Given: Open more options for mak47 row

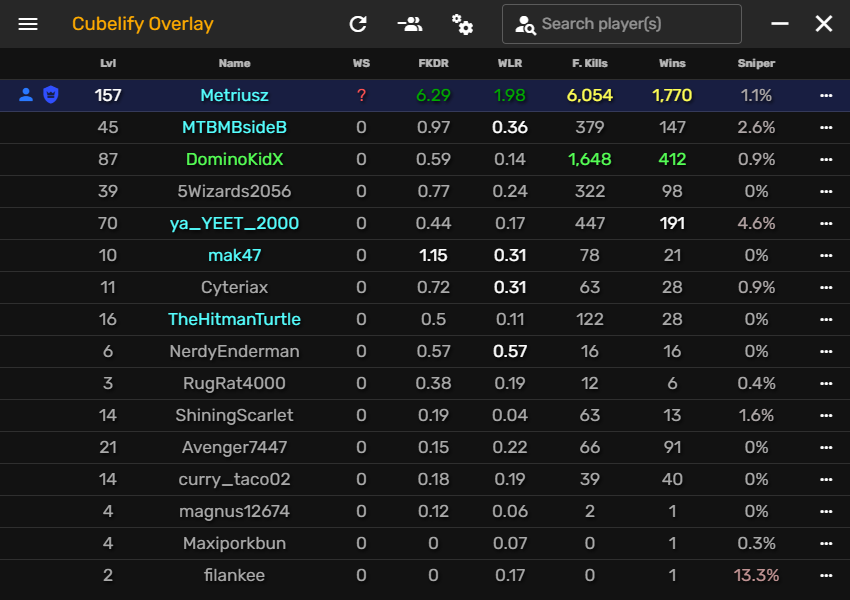Looking at the screenshot, I should 826,256.
